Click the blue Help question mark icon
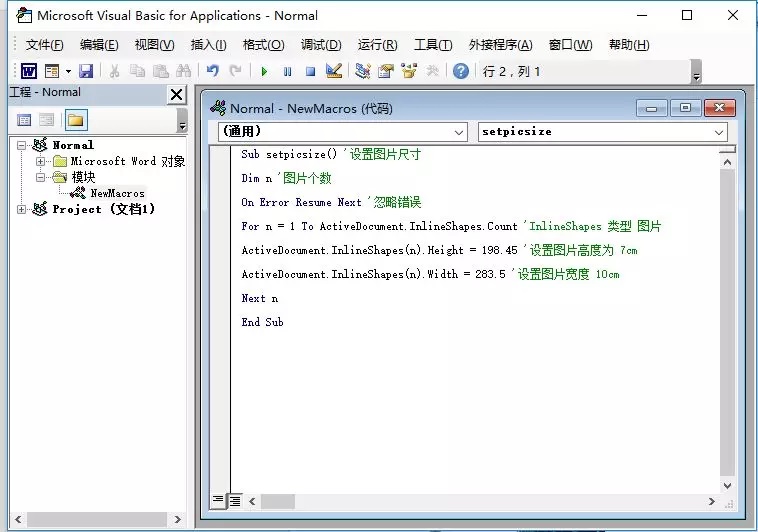This screenshot has width=758, height=532. (461, 71)
